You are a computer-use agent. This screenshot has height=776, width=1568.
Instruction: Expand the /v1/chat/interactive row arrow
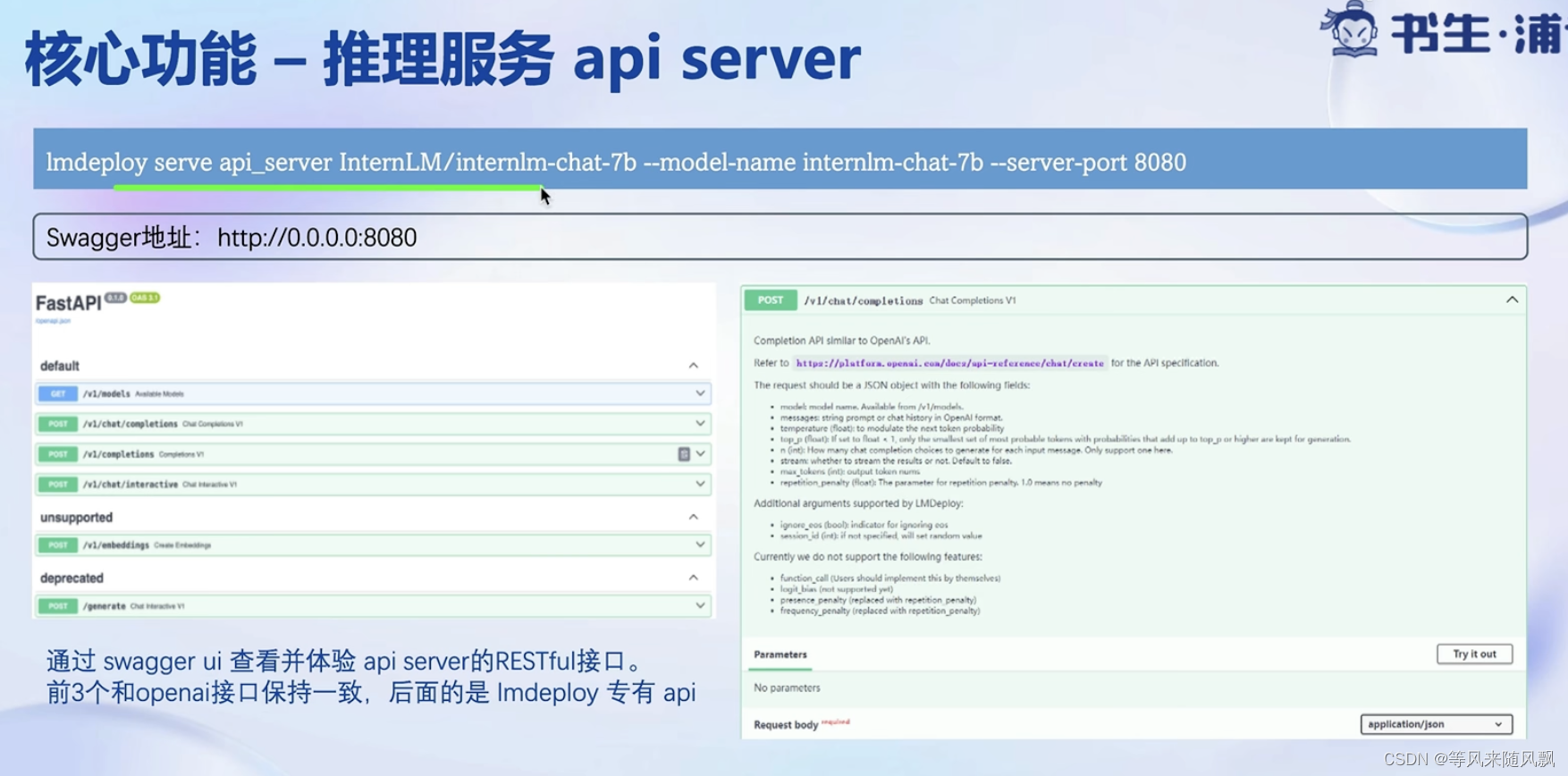click(700, 485)
